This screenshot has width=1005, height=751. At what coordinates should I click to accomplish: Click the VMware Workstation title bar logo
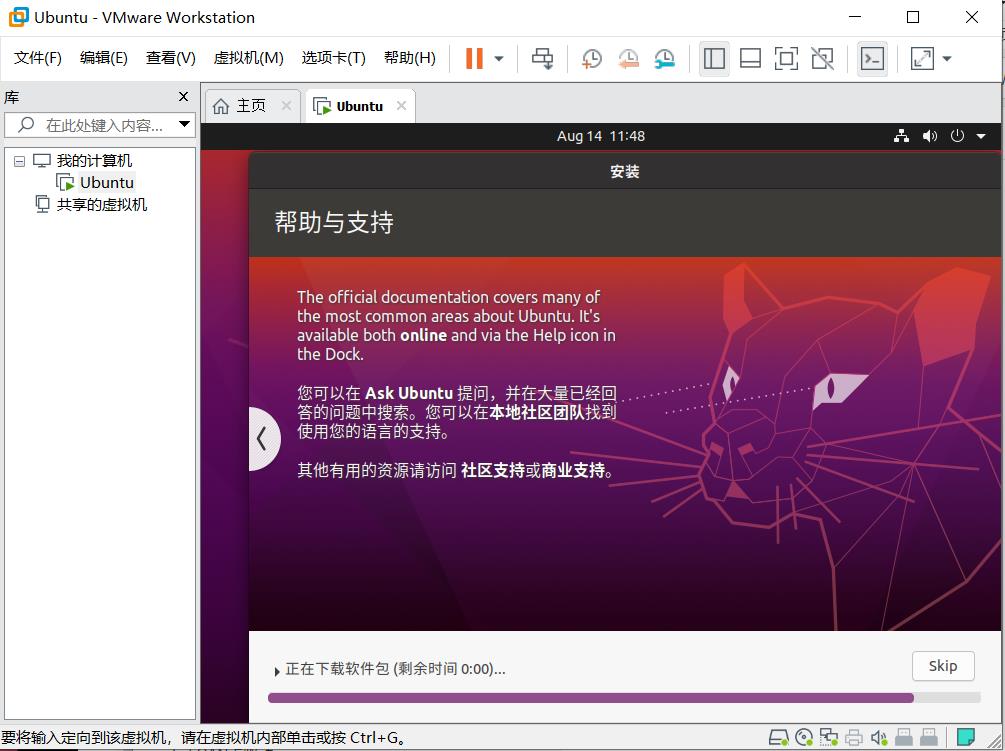click(19, 17)
